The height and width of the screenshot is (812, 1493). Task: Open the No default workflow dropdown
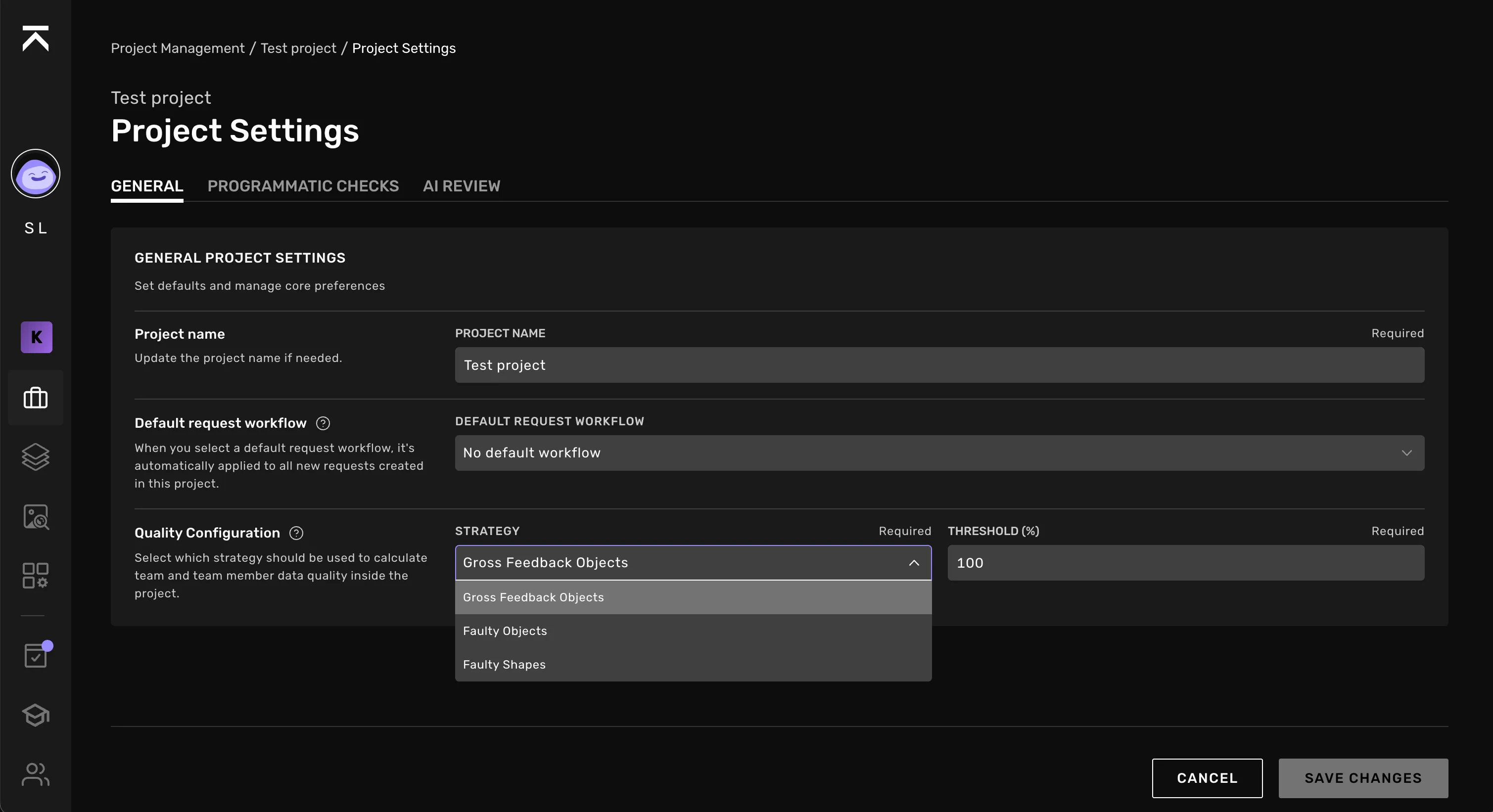939,453
